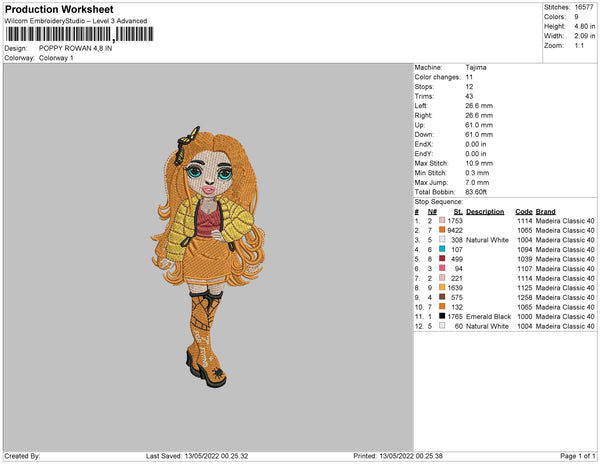This screenshot has height=464, width=600.
Task: Click the Stops value 12
Action: point(469,86)
